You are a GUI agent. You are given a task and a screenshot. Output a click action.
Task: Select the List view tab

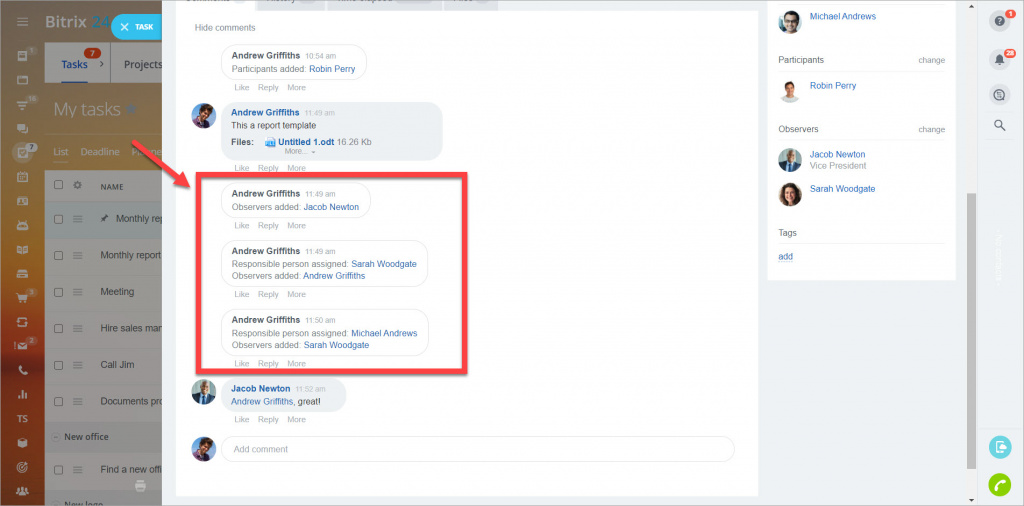pyautogui.click(x=61, y=151)
